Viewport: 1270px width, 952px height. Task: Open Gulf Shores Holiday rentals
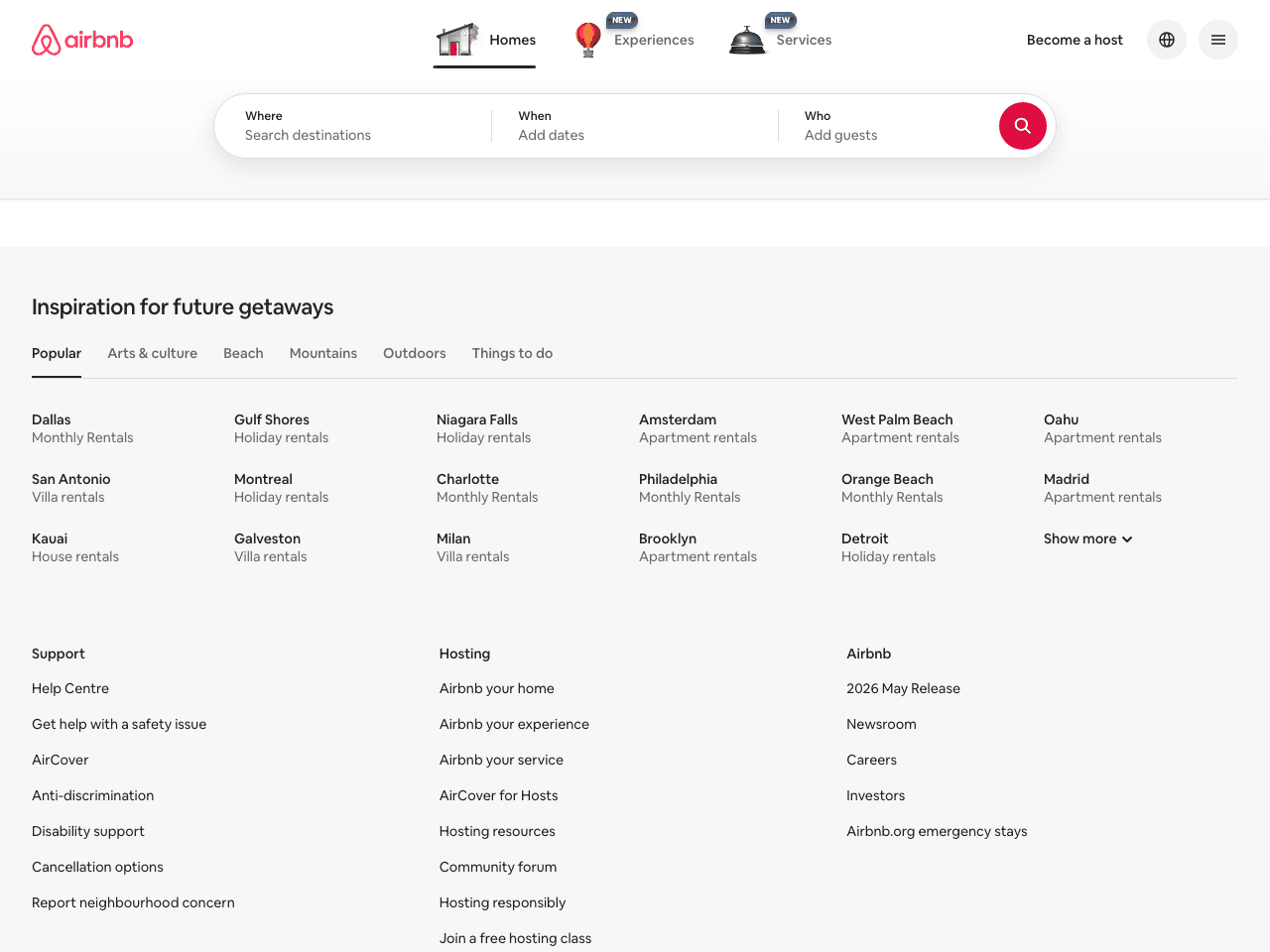coord(281,428)
